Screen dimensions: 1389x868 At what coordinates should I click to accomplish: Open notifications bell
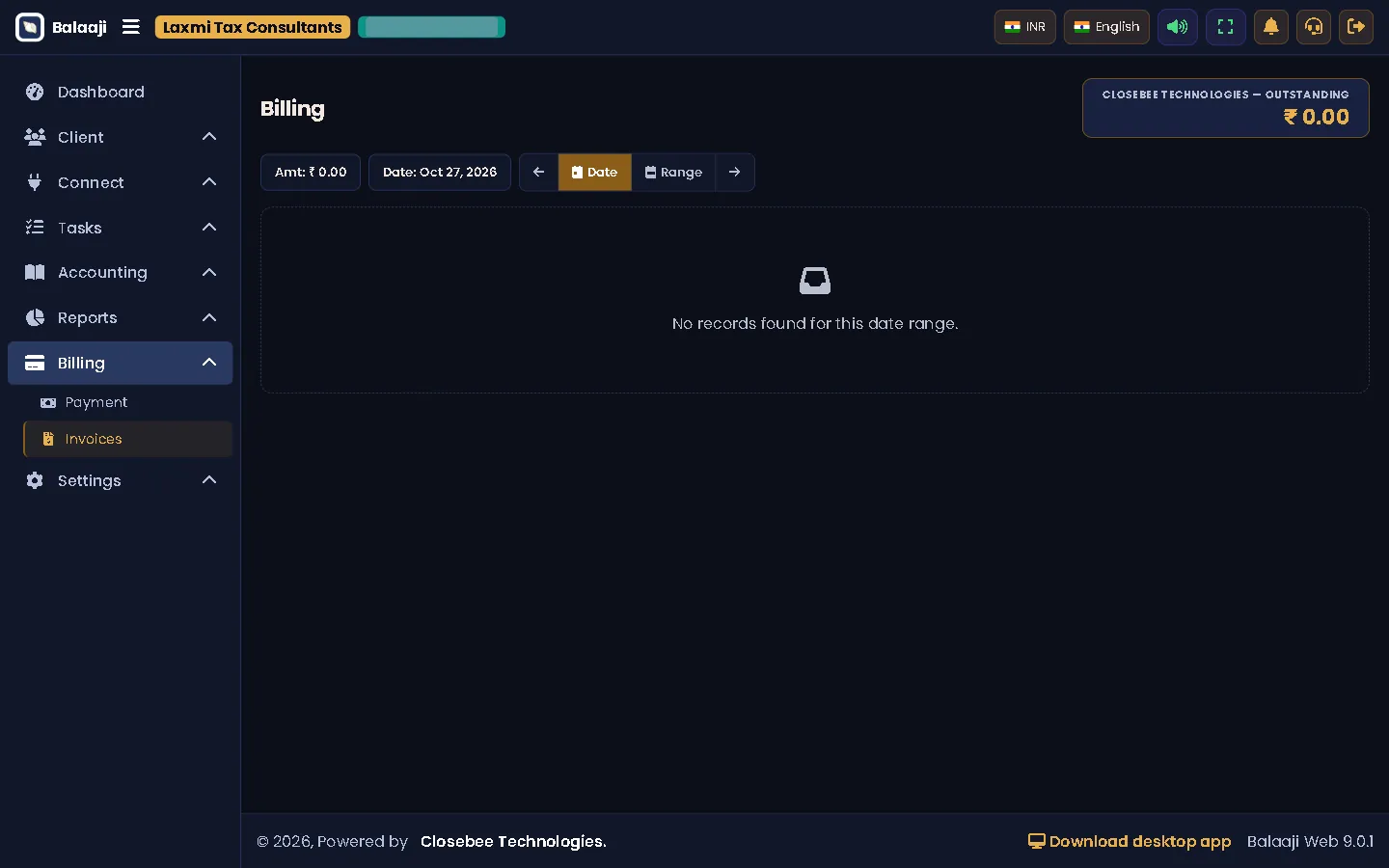pos(1271,27)
